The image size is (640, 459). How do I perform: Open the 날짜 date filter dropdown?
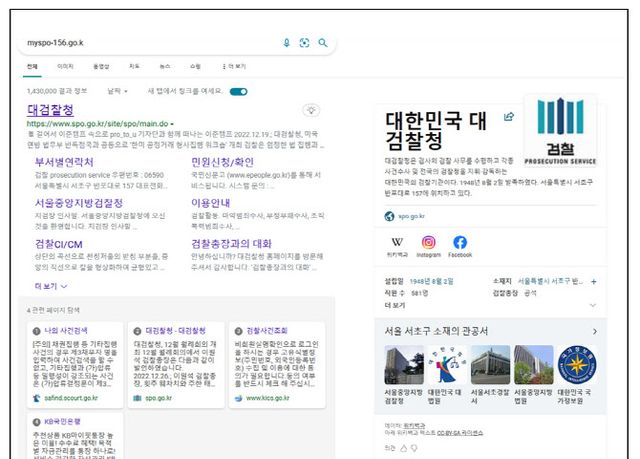click(x=117, y=92)
